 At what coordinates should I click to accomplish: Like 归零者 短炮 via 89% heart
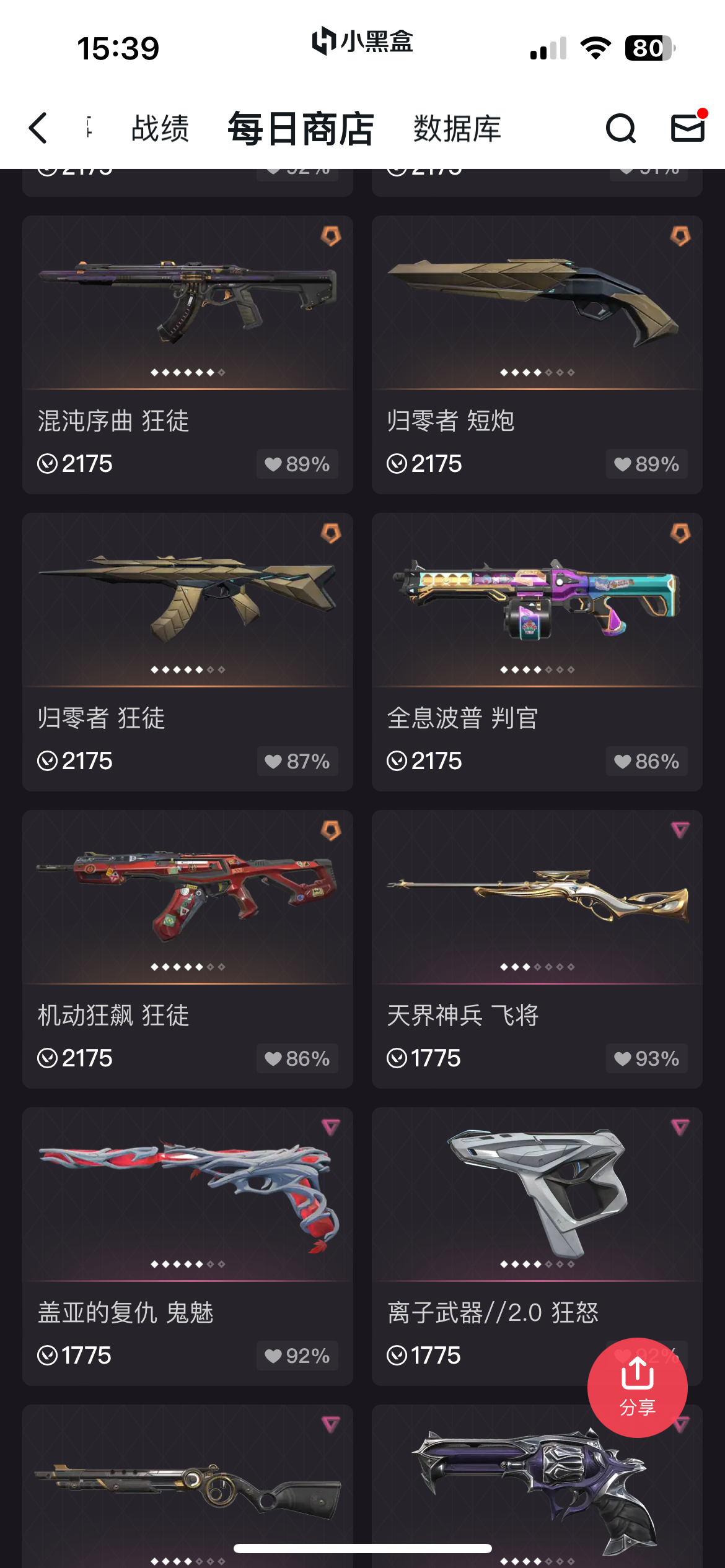click(646, 464)
